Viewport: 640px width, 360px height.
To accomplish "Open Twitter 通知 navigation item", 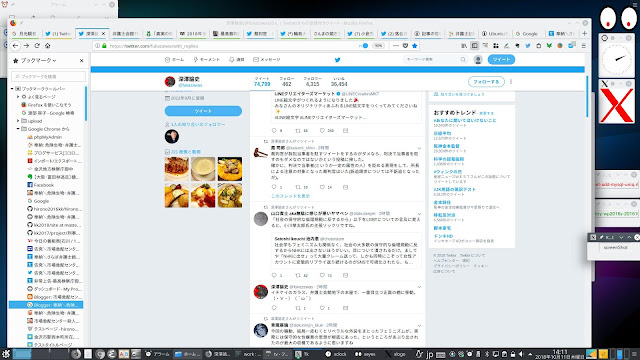I will (x=237, y=60).
